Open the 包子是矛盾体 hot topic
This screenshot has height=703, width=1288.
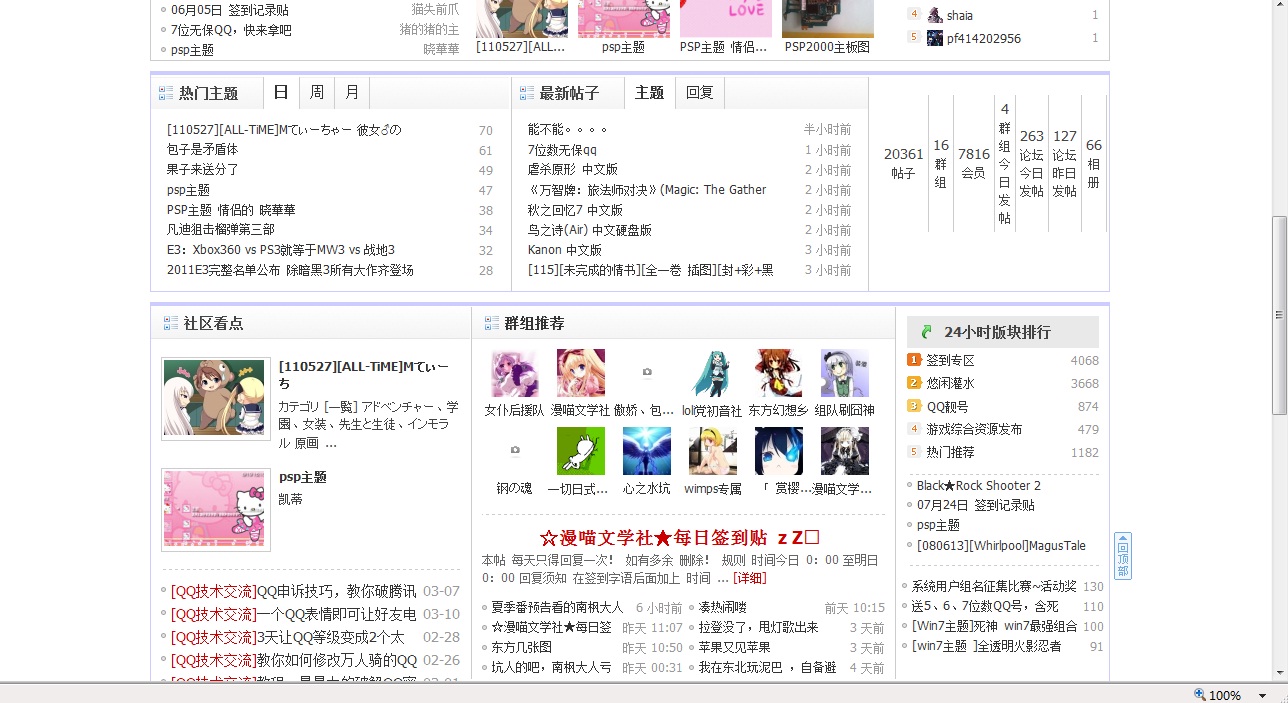click(203, 150)
